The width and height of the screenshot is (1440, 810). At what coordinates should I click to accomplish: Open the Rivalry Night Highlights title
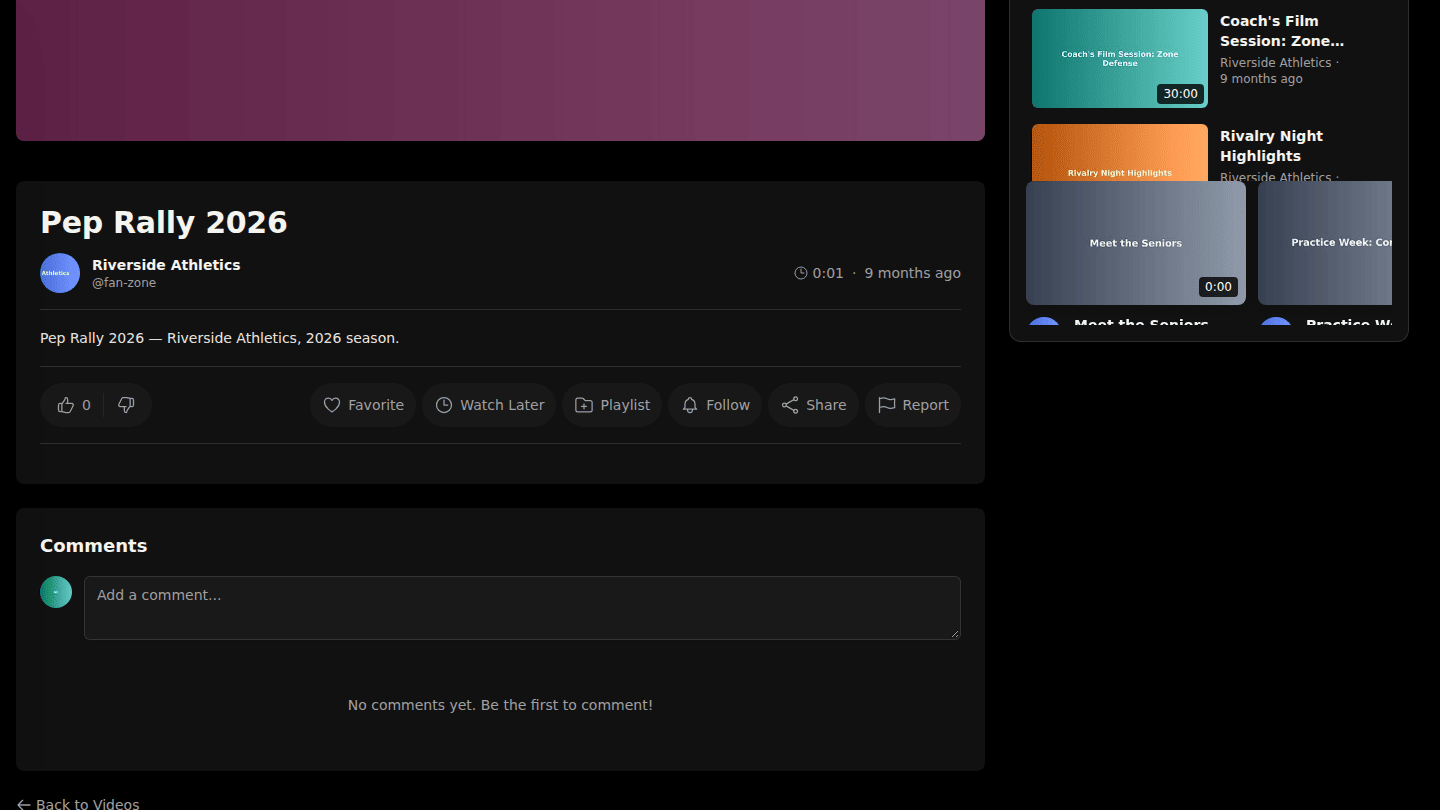pyautogui.click(x=1271, y=146)
